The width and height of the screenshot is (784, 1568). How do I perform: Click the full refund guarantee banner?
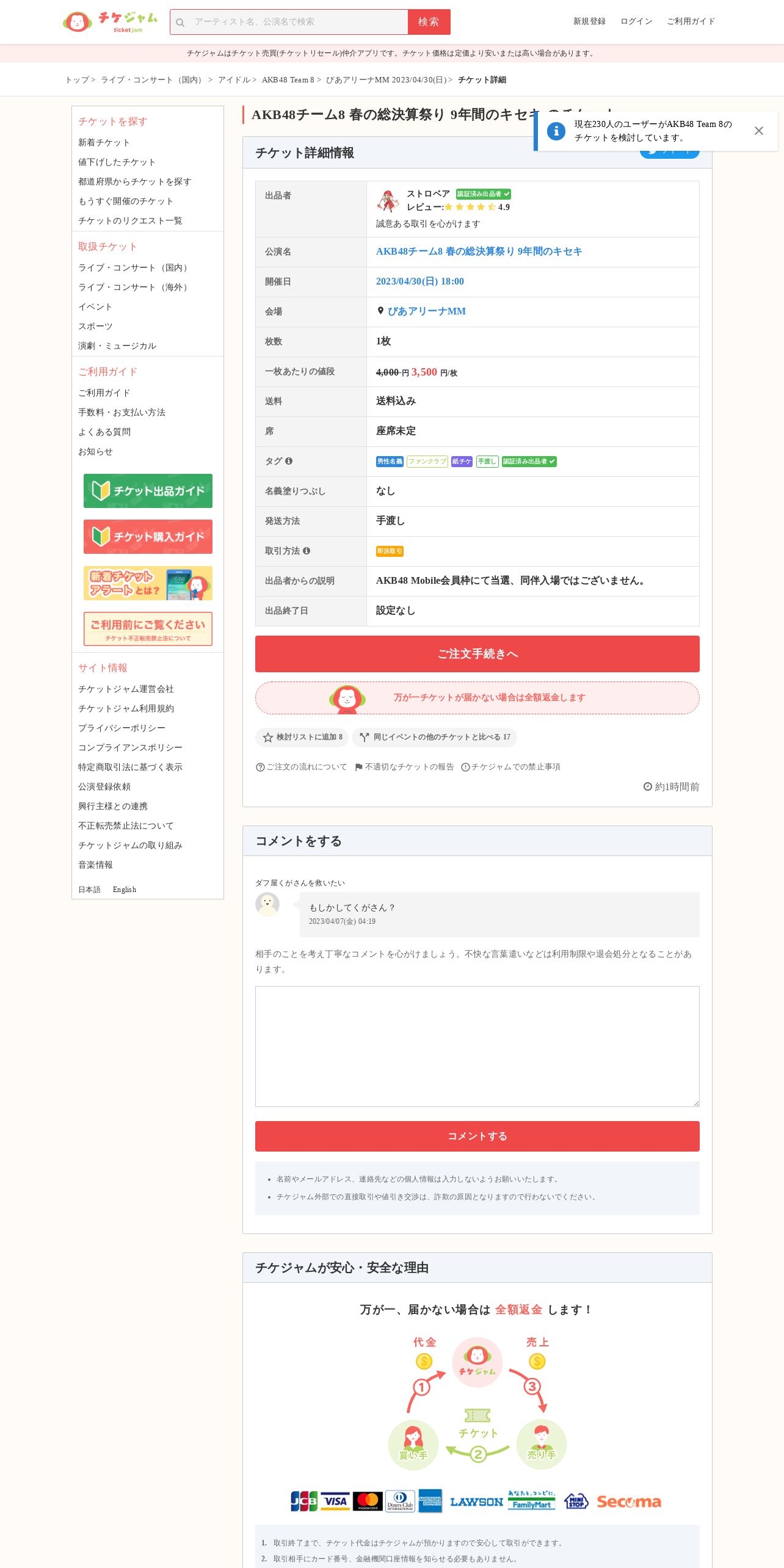(477, 698)
